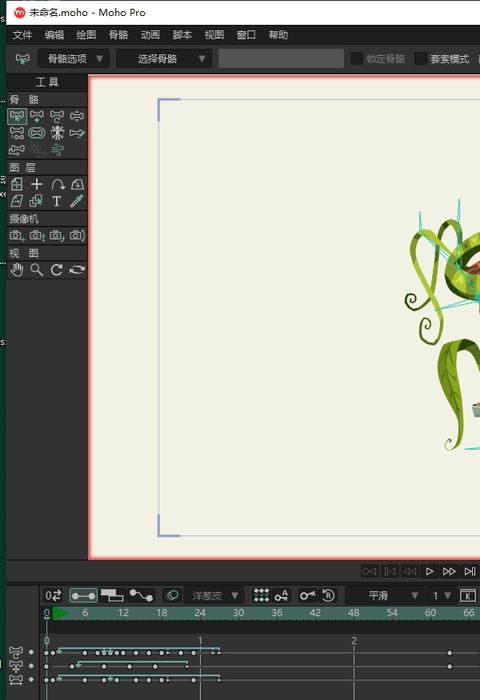Select the Orbit Workspace tool

coord(77,270)
